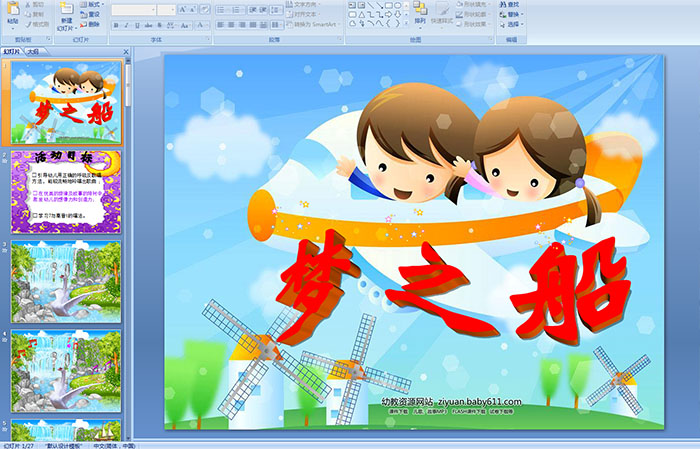
Task: Open the Shape Outline (形状轮廓) menu
Action: click(475, 14)
